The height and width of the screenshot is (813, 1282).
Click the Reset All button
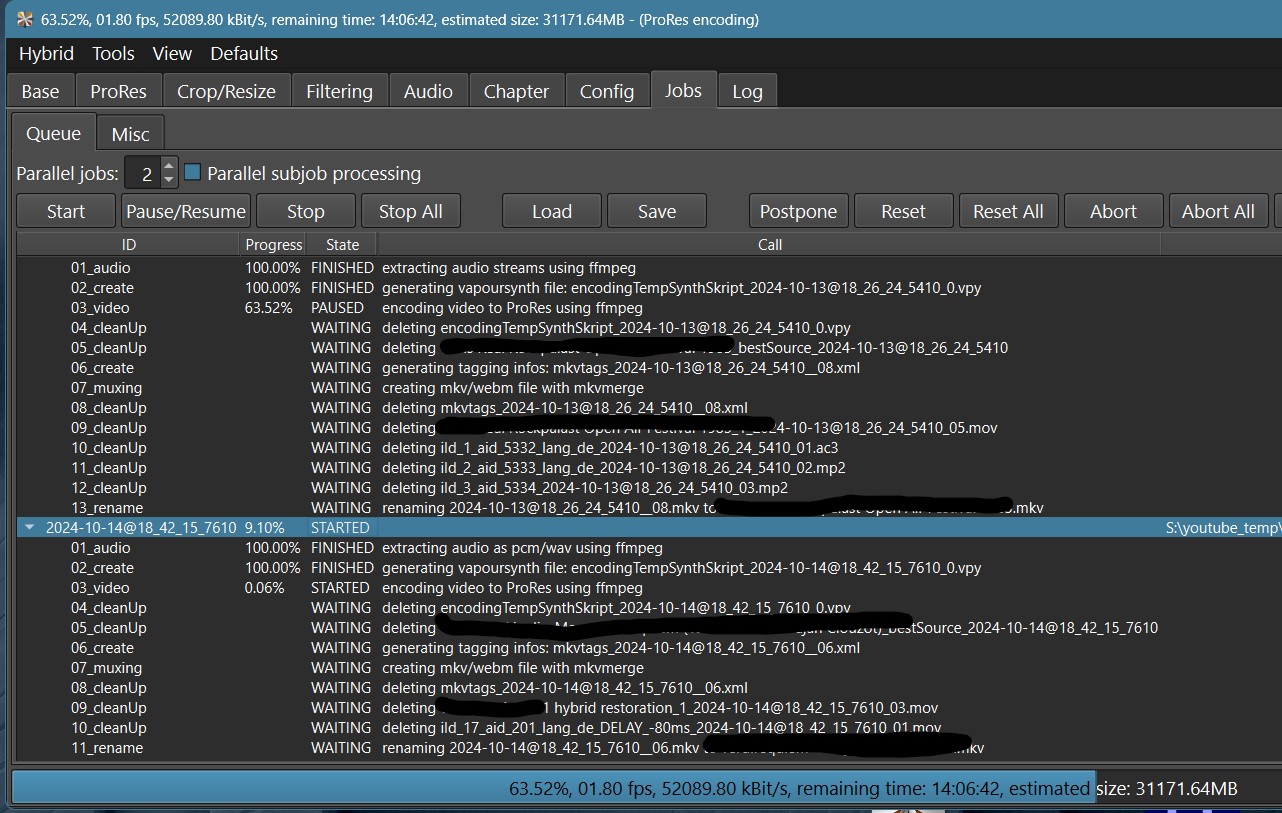pyautogui.click(x=1007, y=211)
